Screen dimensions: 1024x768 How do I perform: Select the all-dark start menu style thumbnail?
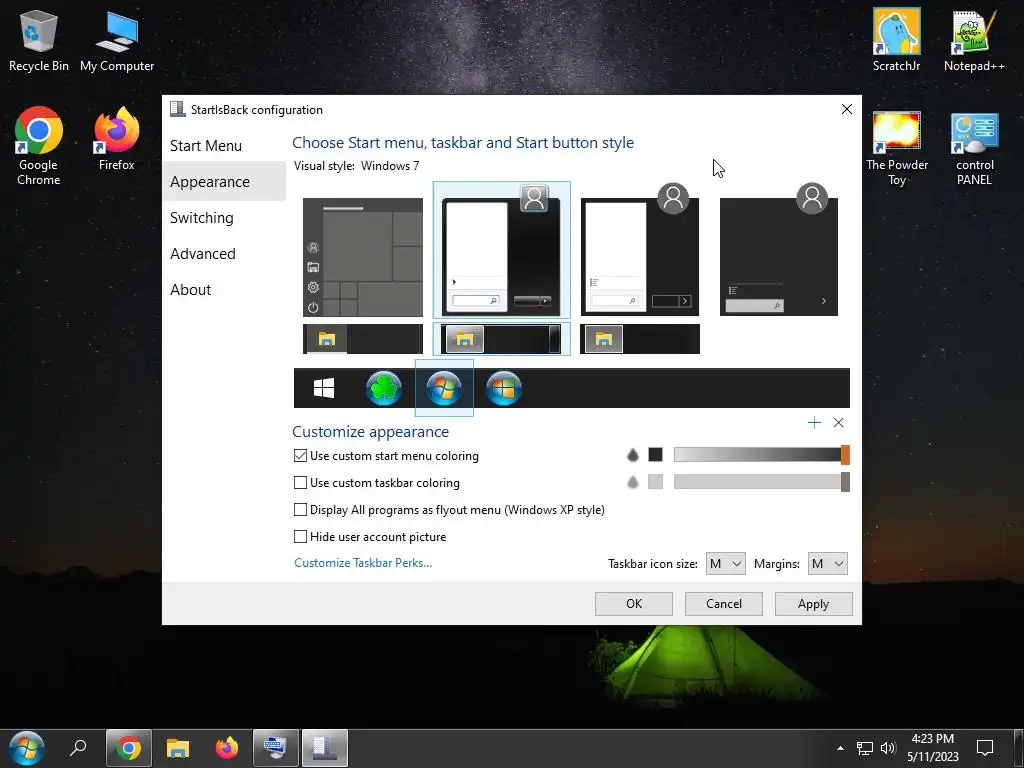tap(778, 250)
